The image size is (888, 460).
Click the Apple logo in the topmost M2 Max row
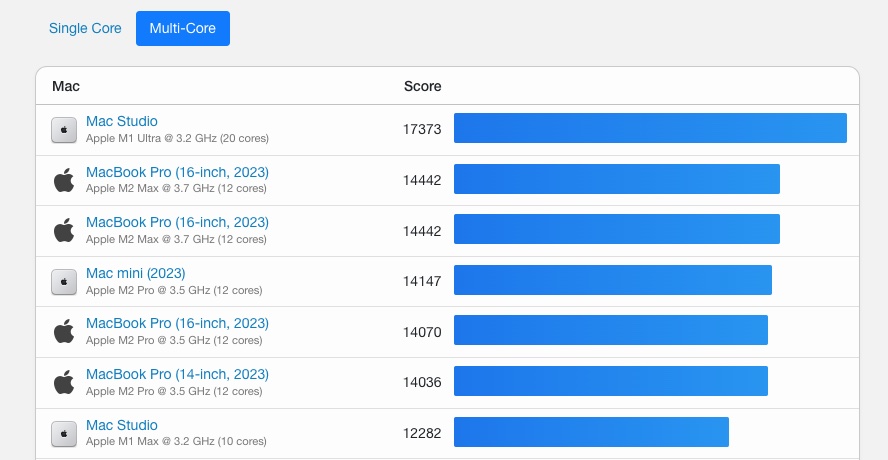coord(64,180)
